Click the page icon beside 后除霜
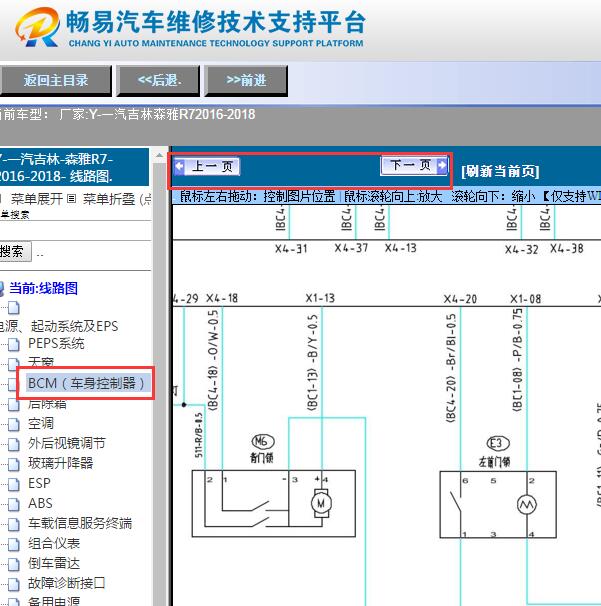 [14, 404]
